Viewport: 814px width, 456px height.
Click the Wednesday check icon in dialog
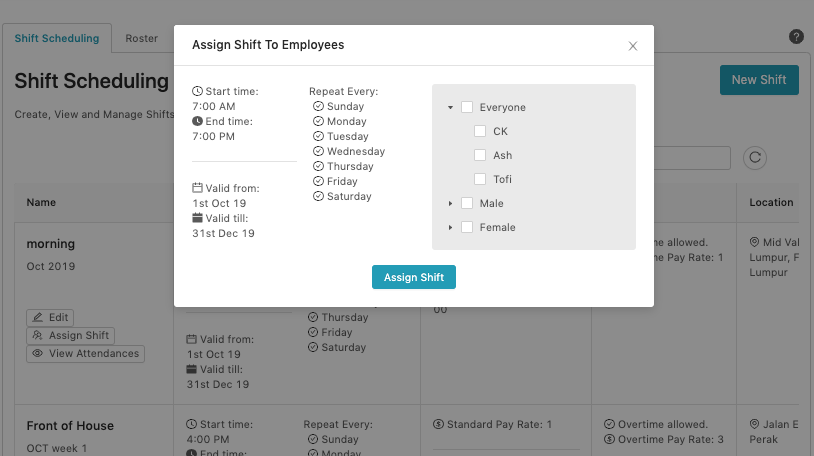[x=318, y=152]
